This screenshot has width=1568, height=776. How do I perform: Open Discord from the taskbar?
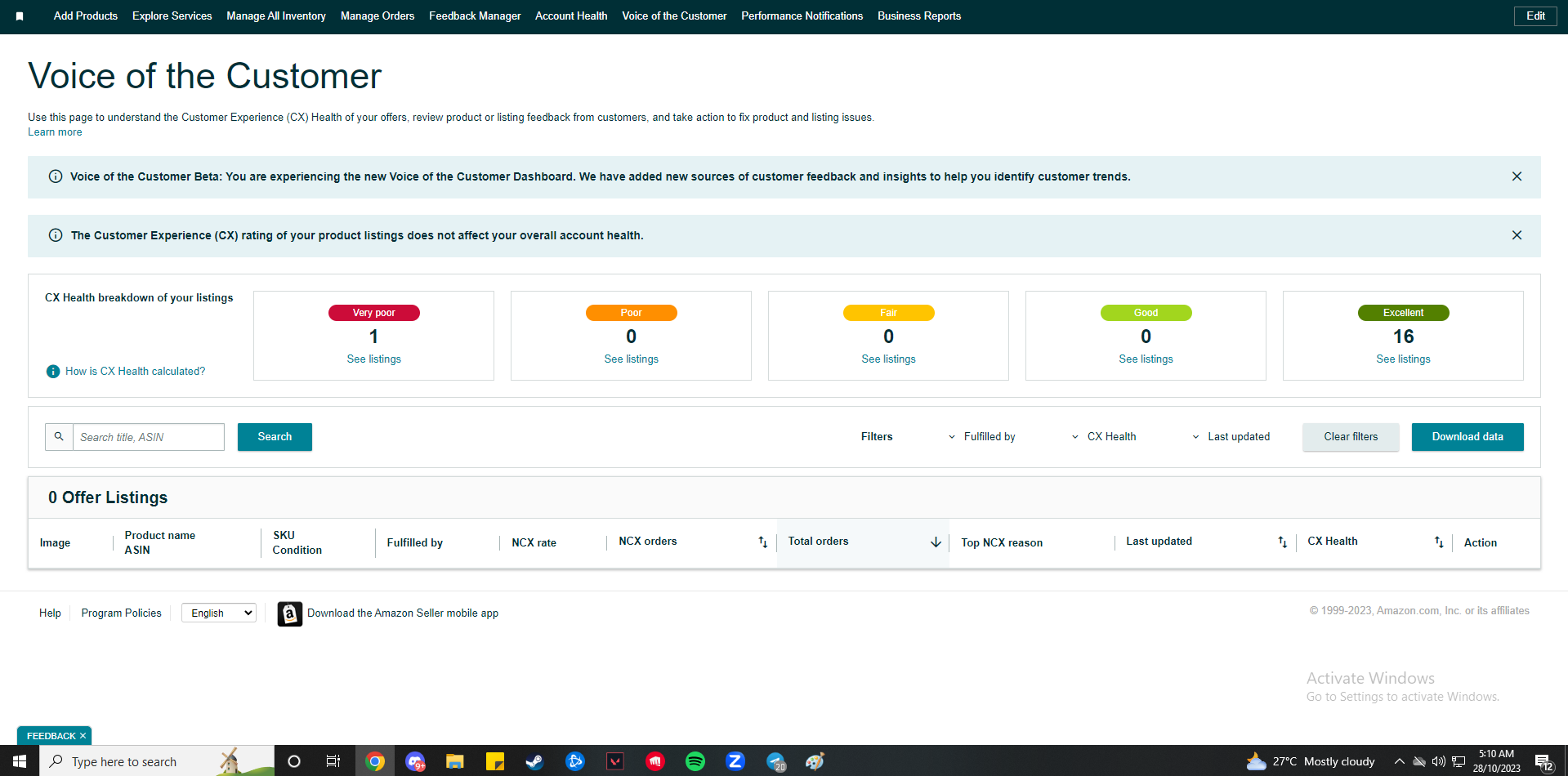415,761
